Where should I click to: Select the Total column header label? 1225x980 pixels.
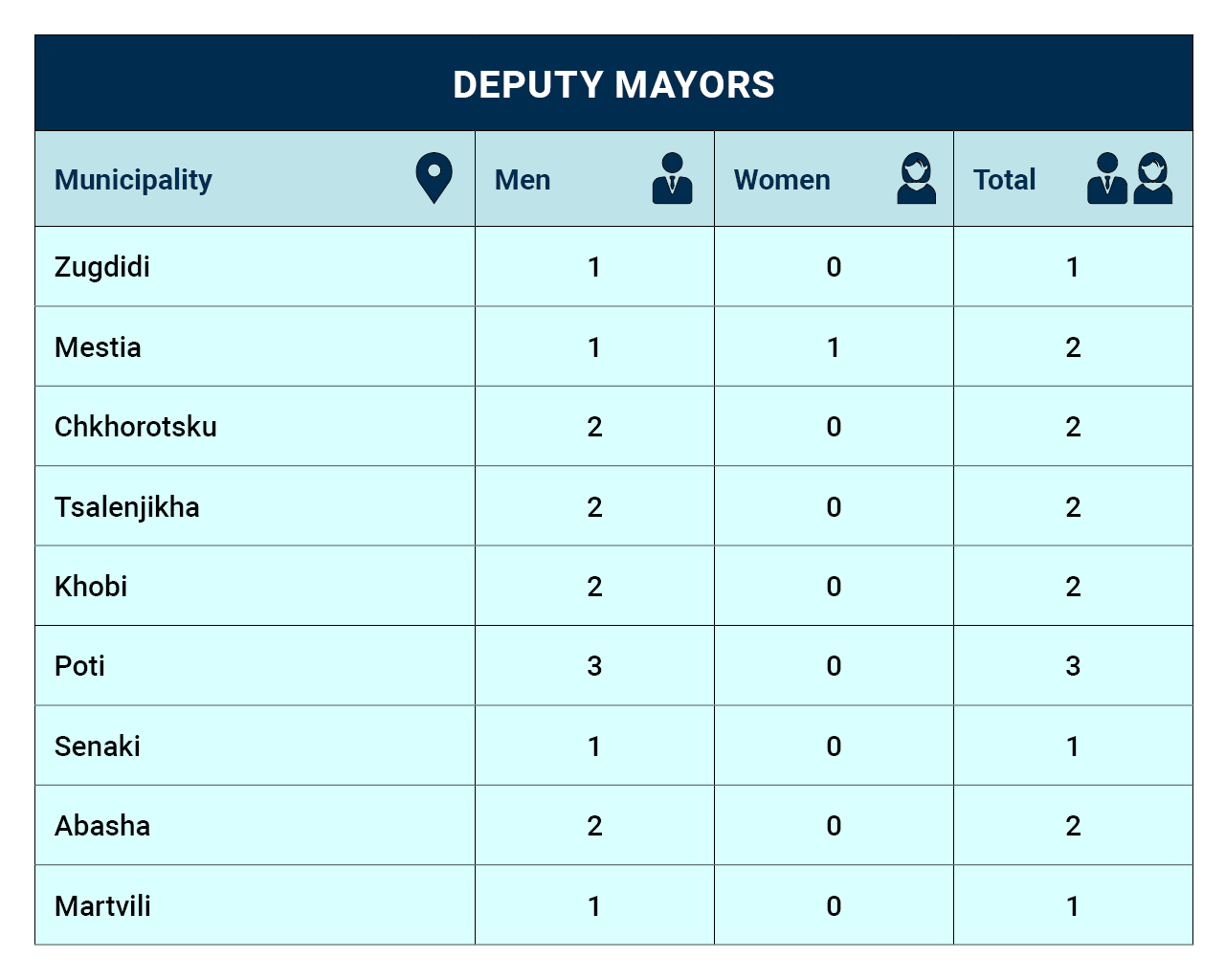coord(1004,180)
